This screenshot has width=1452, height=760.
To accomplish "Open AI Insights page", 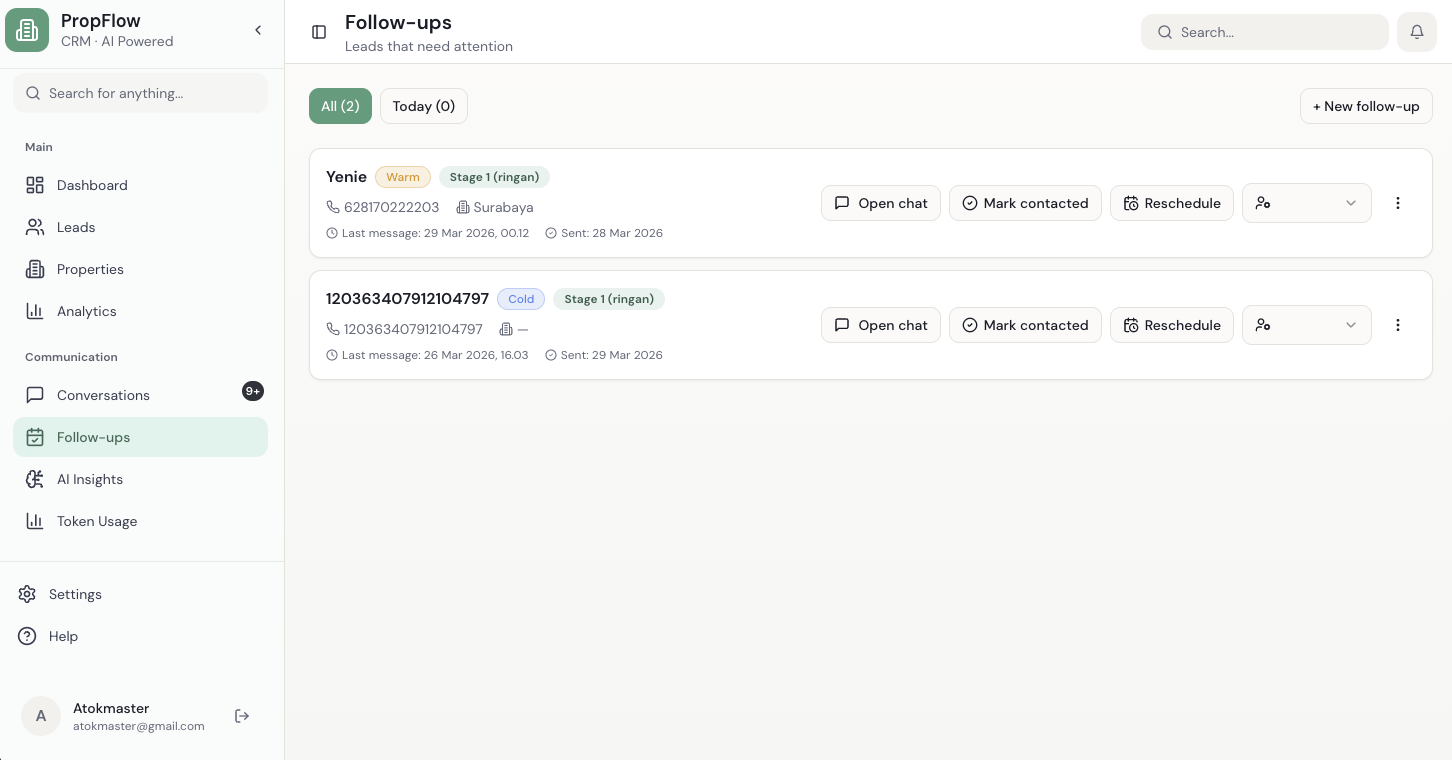I will point(140,479).
